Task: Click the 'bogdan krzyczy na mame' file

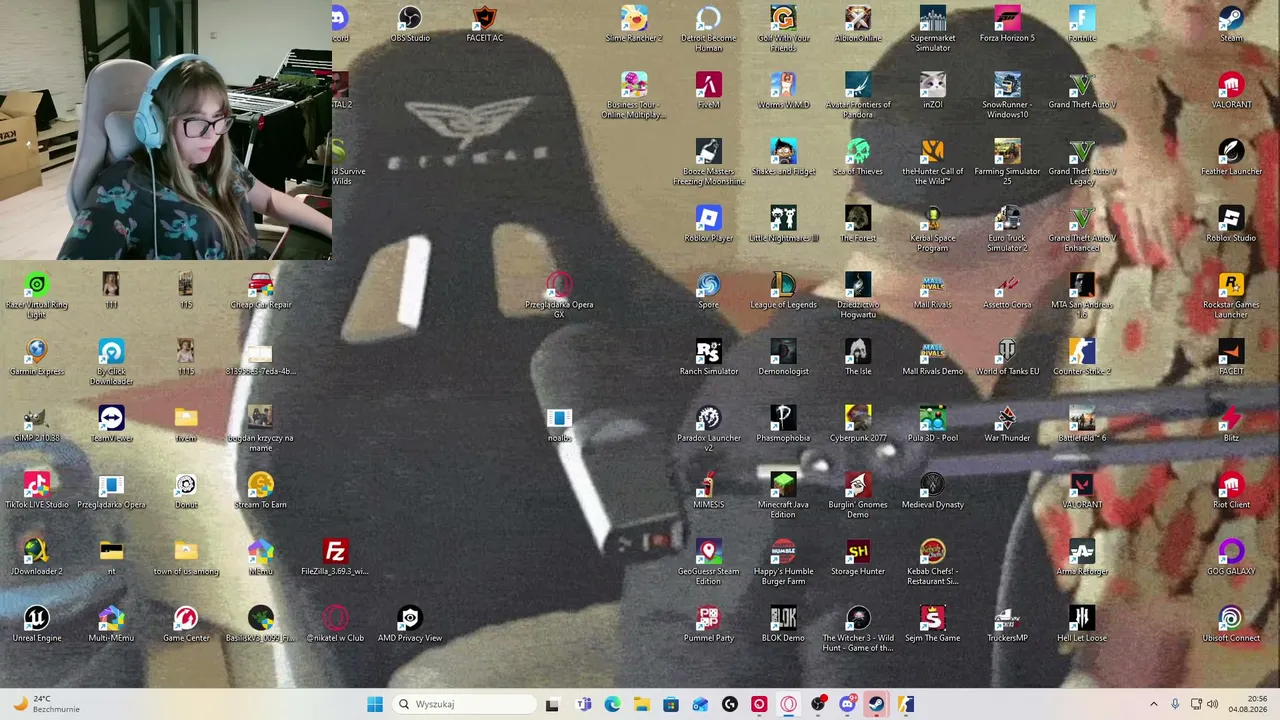Action: 260,429
